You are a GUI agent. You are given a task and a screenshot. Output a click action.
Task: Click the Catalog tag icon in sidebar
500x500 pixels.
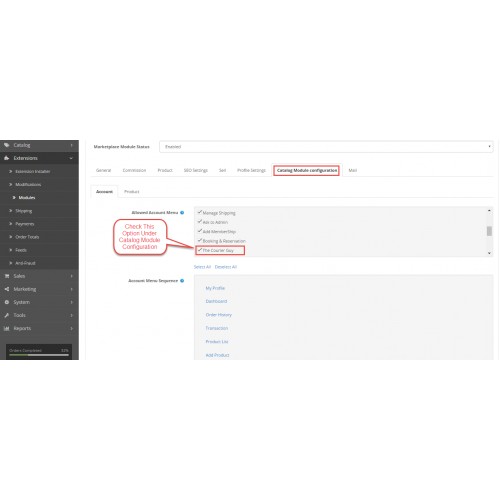pos(7,145)
